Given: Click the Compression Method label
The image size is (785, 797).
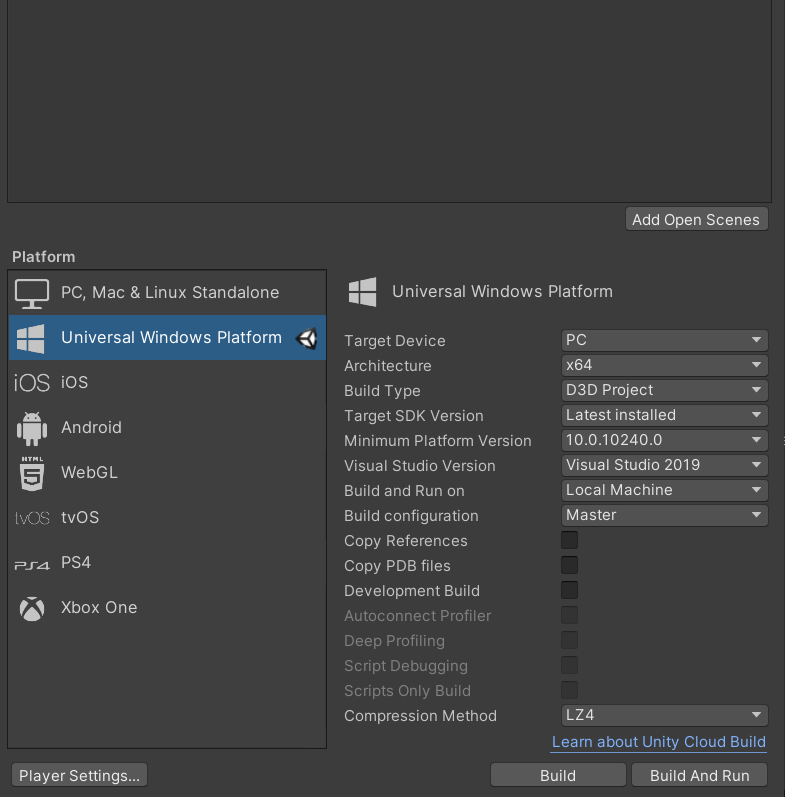Looking at the screenshot, I should 420,716.
